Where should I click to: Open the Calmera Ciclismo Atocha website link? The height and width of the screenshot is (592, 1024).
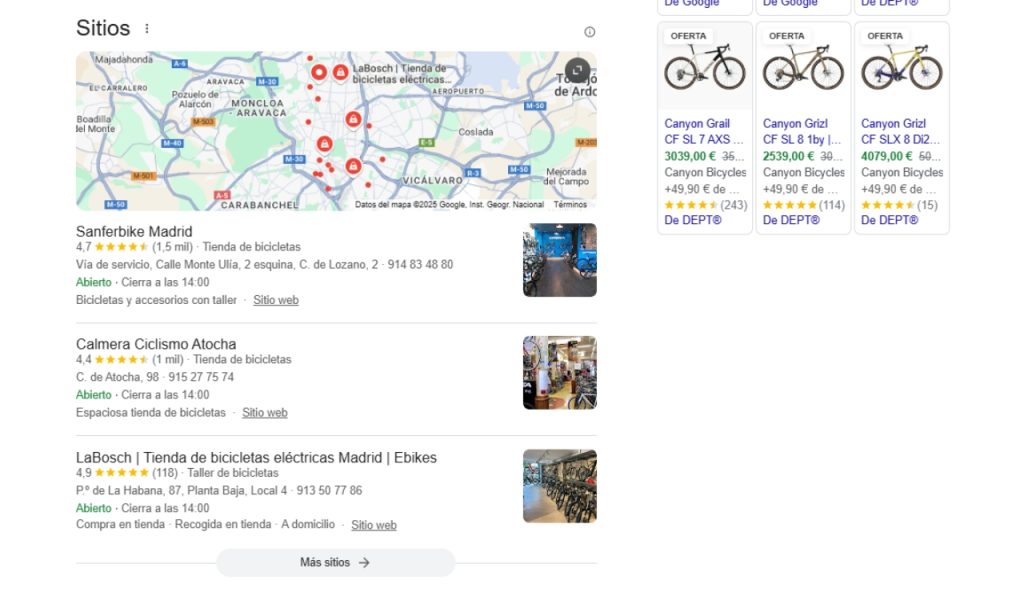(264, 412)
